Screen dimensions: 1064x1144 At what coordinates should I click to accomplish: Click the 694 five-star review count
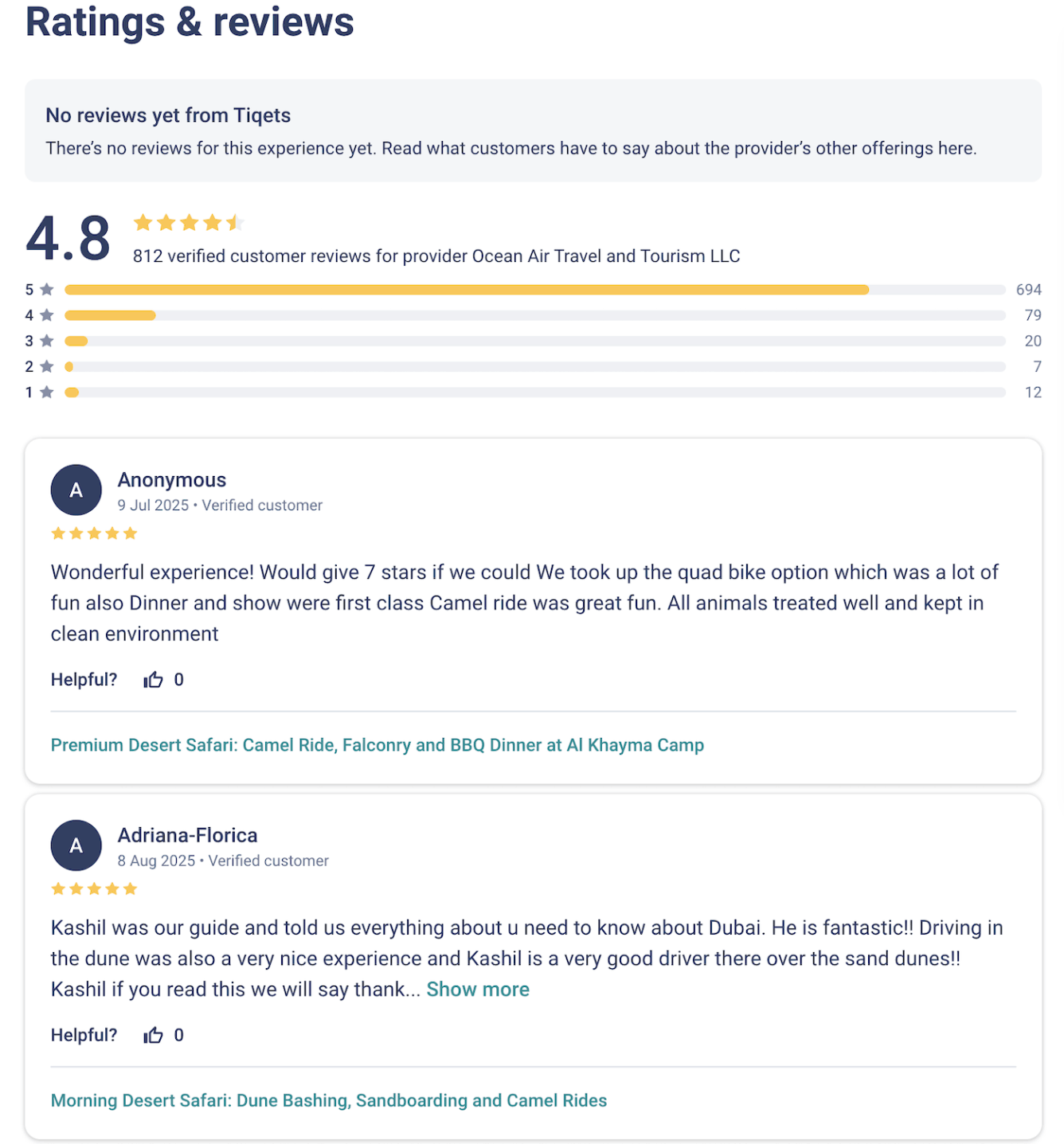tap(1028, 290)
